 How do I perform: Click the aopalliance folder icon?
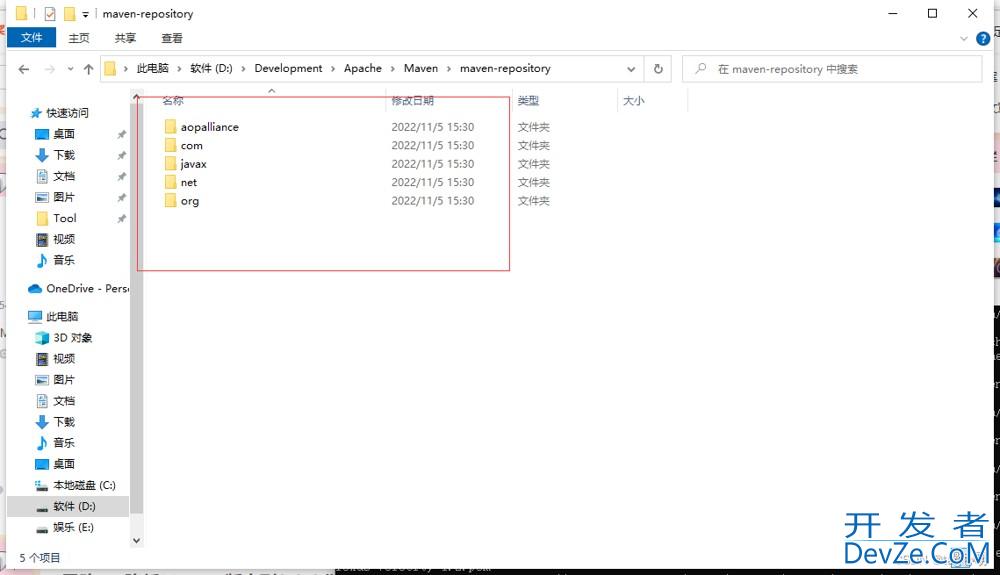click(x=170, y=126)
